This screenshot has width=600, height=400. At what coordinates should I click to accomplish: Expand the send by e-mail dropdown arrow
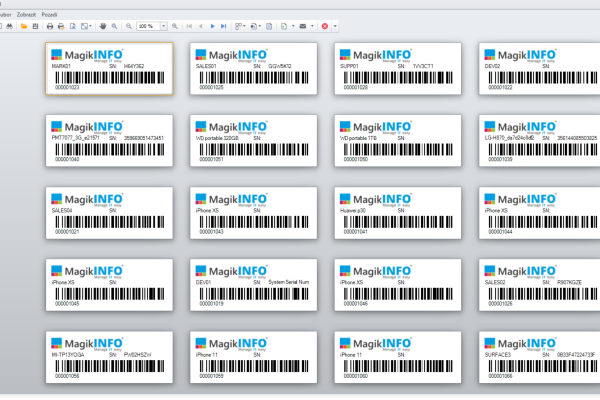tap(312, 26)
